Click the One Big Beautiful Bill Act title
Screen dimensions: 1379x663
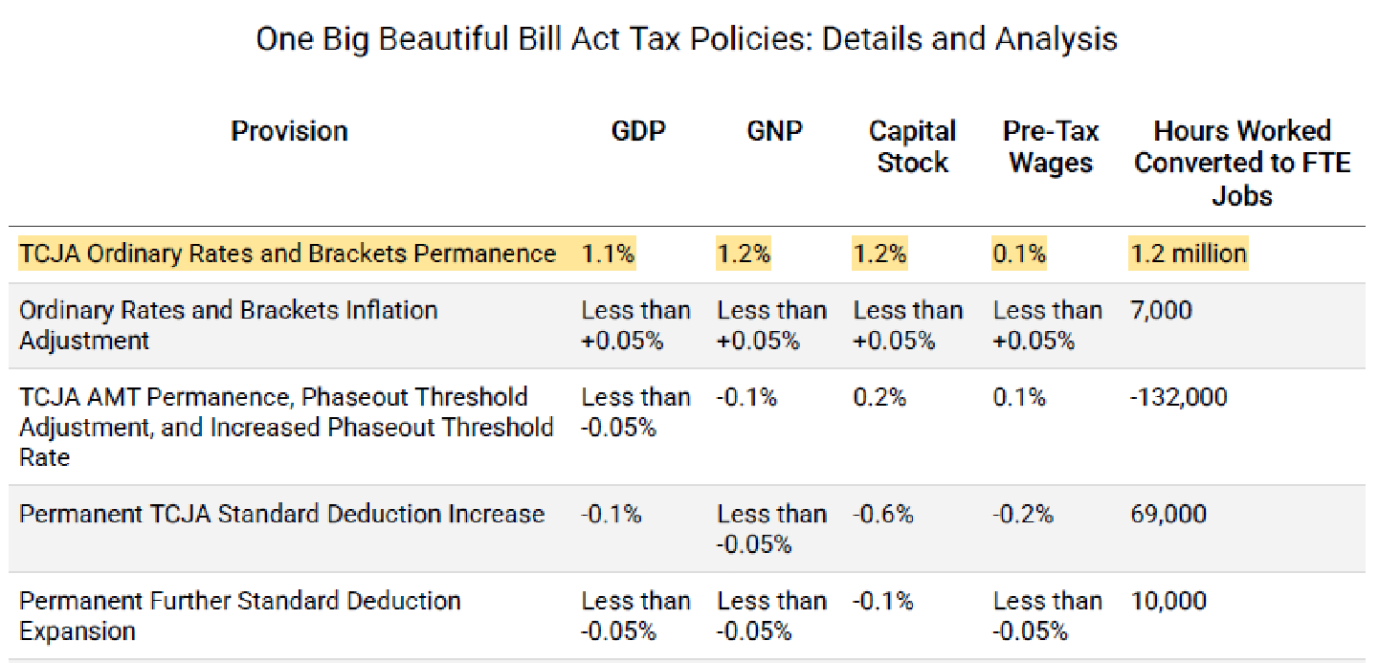687,39
